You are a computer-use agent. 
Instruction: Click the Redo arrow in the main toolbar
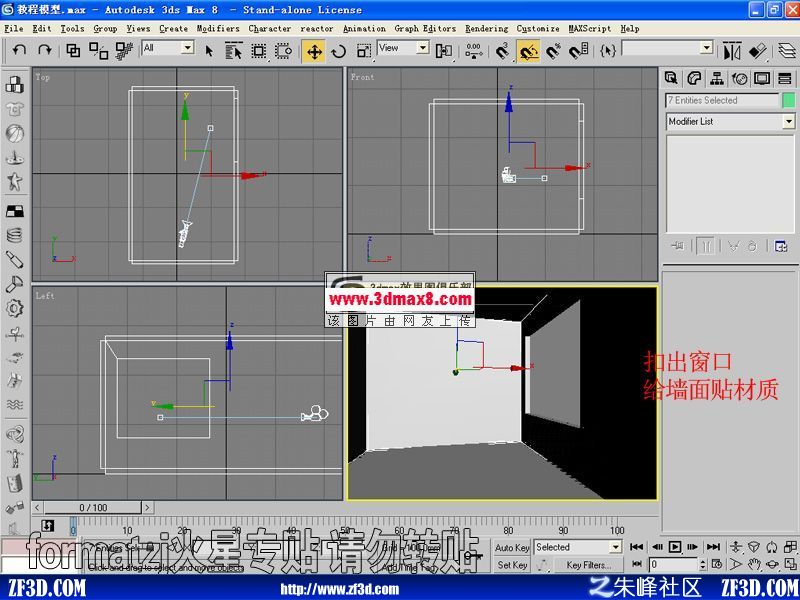tap(45, 50)
